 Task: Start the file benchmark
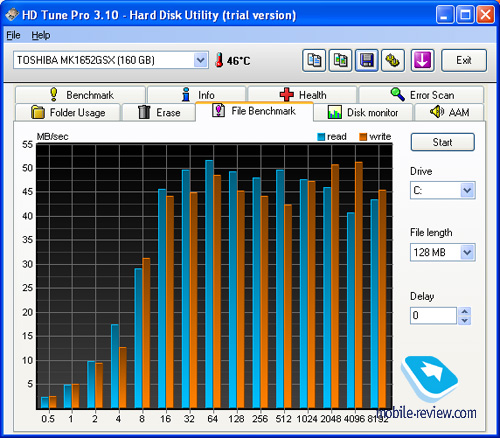pyautogui.click(x=443, y=142)
